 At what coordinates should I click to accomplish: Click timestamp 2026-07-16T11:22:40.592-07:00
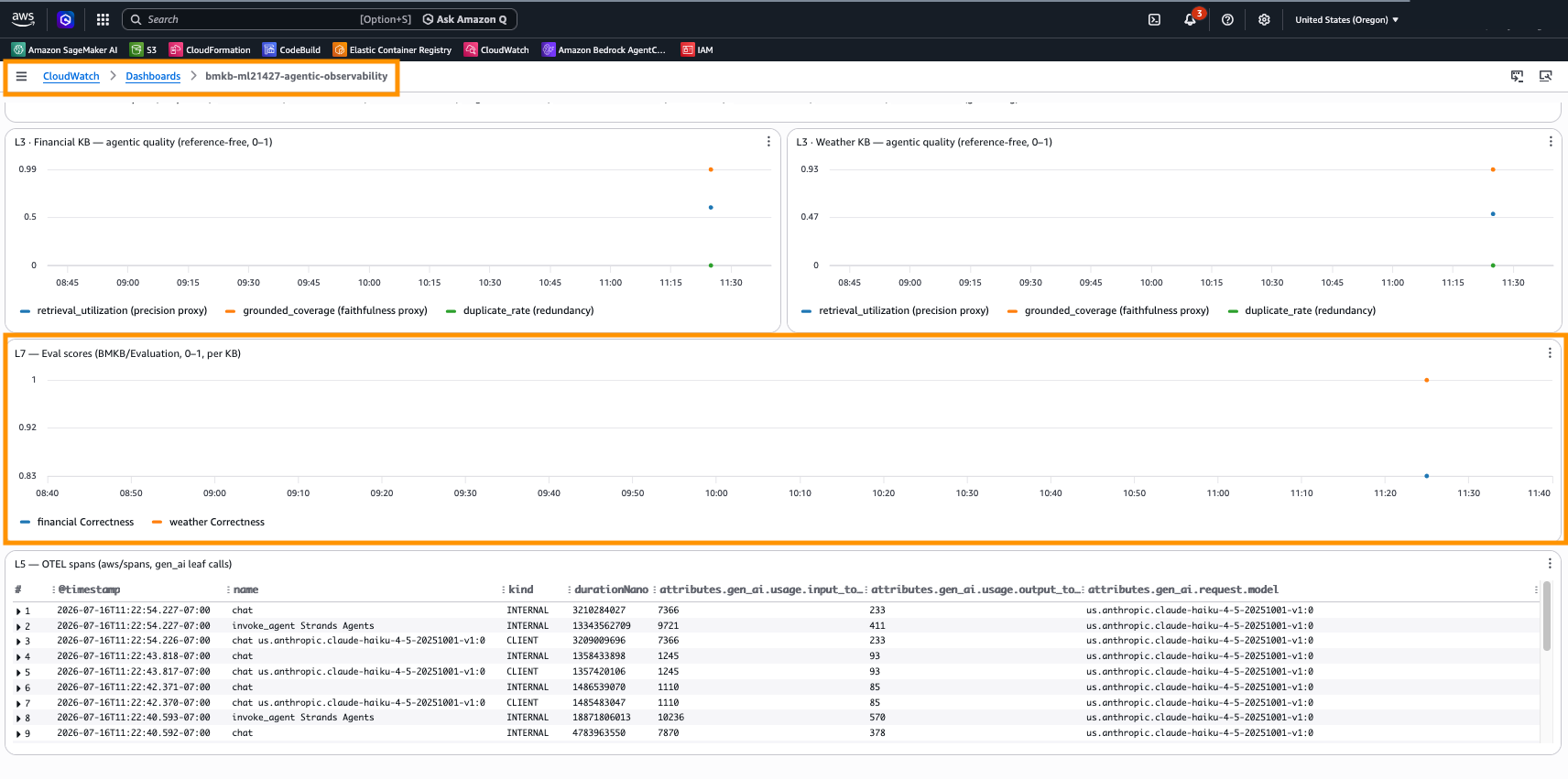click(x=134, y=733)
